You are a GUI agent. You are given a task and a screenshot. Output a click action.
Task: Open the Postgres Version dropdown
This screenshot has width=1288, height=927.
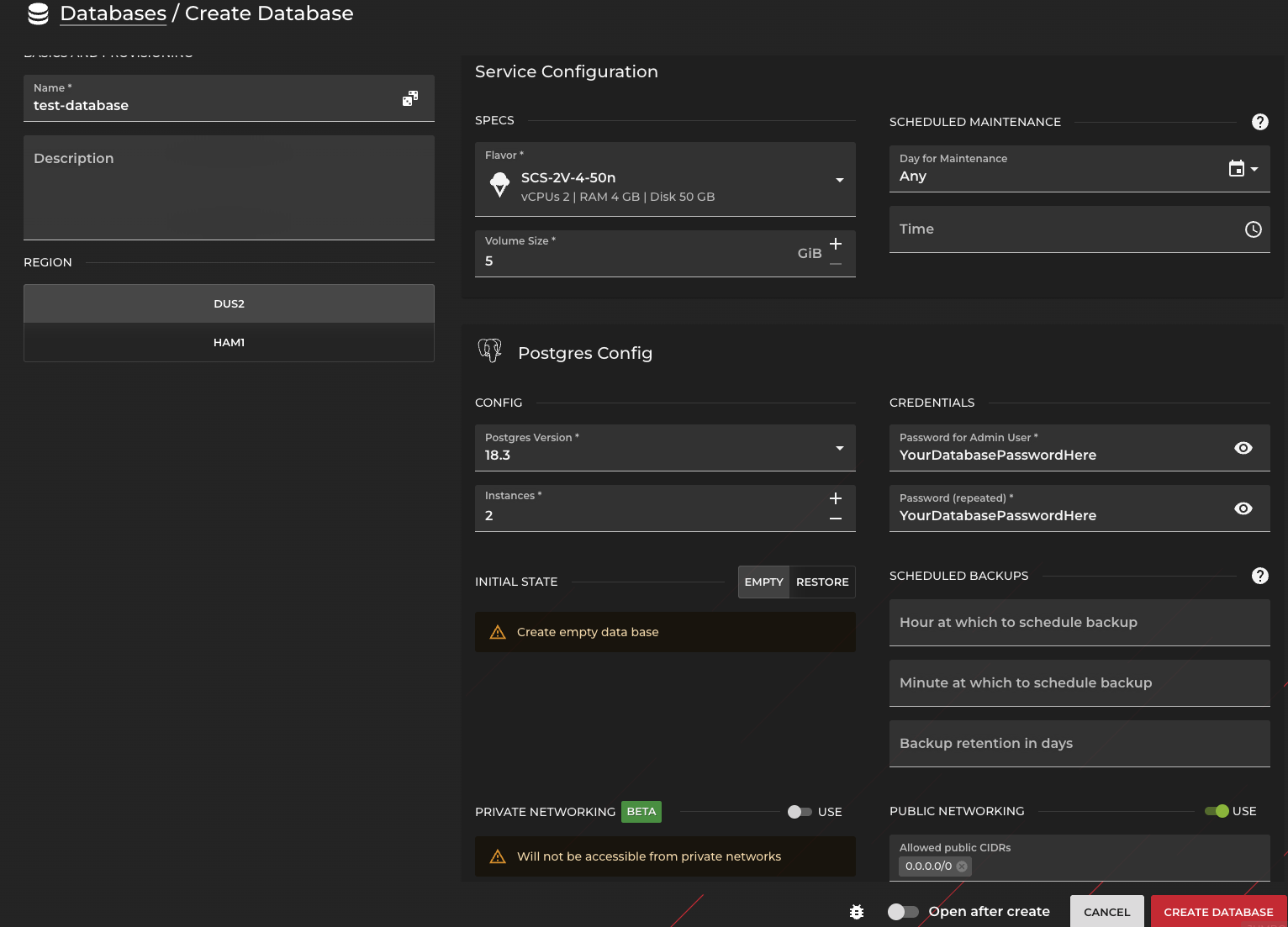(838, 448)
